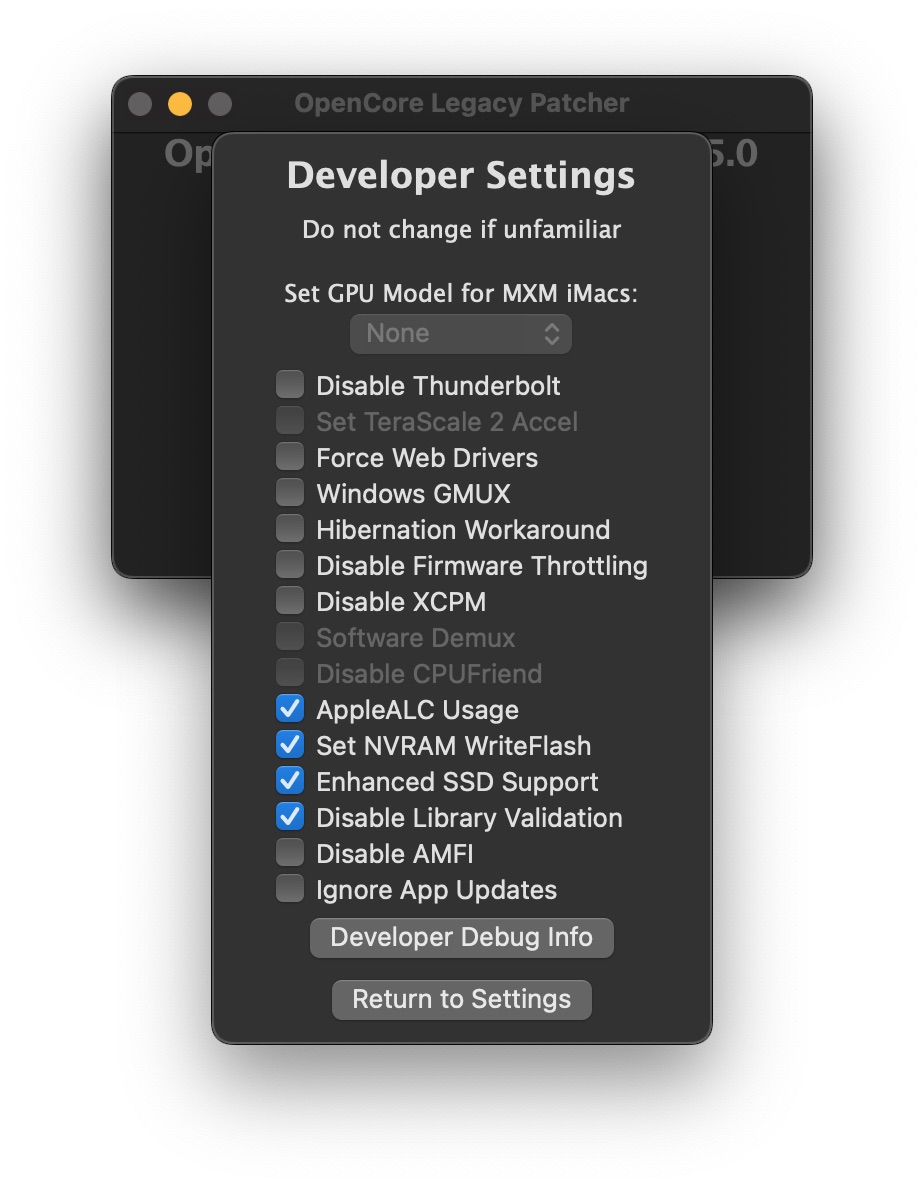Click the Set TeraScale 2 Accel checkbox

(x=290, y=421)
